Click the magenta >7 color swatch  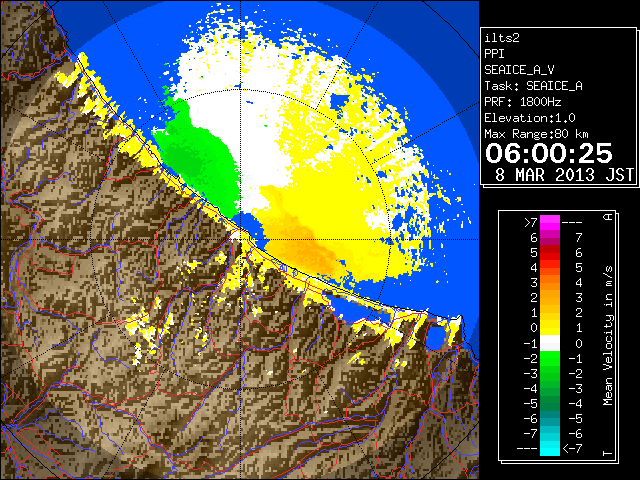550,222
